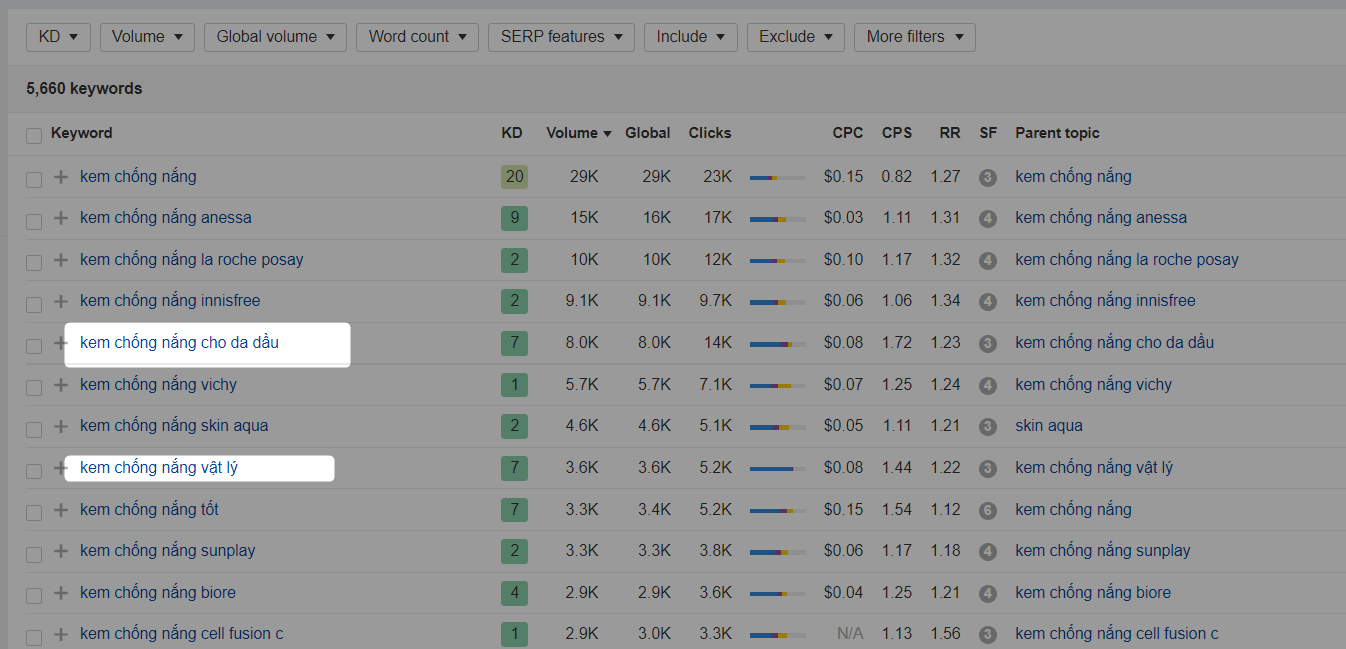Select checkbox for kem chống nắng vichy
This screenshot has width=1346, height=649.
(x=34, y=387)
